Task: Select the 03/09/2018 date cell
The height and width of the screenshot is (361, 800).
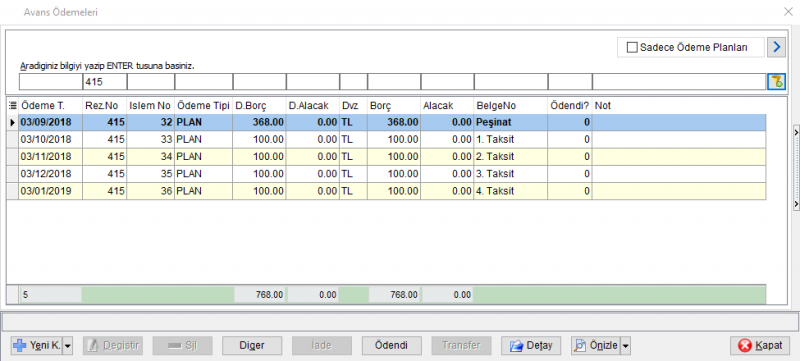Action: (x=51, y=122)
